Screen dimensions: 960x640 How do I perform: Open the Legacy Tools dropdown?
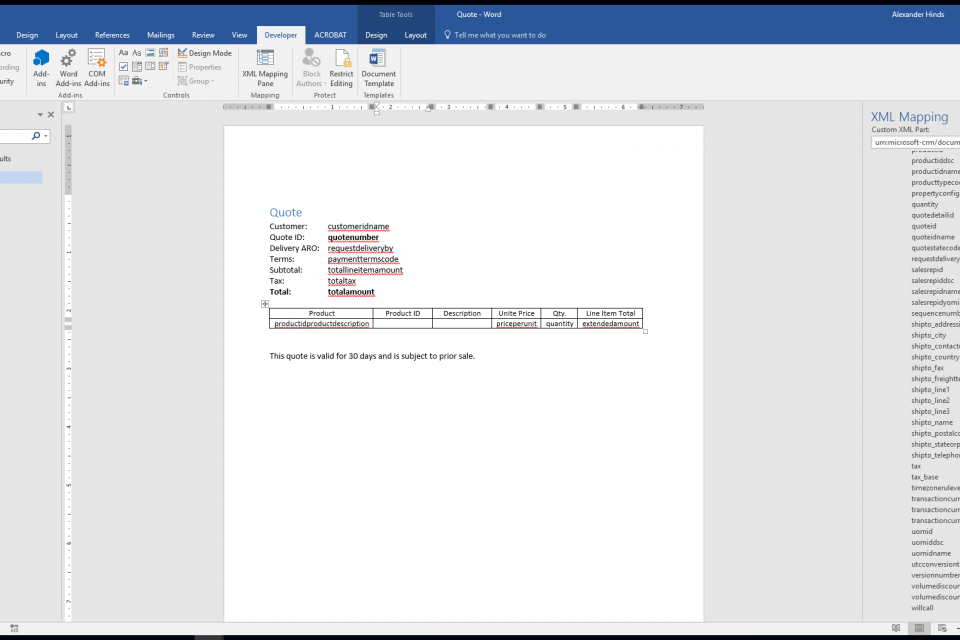tap(138, 81)
